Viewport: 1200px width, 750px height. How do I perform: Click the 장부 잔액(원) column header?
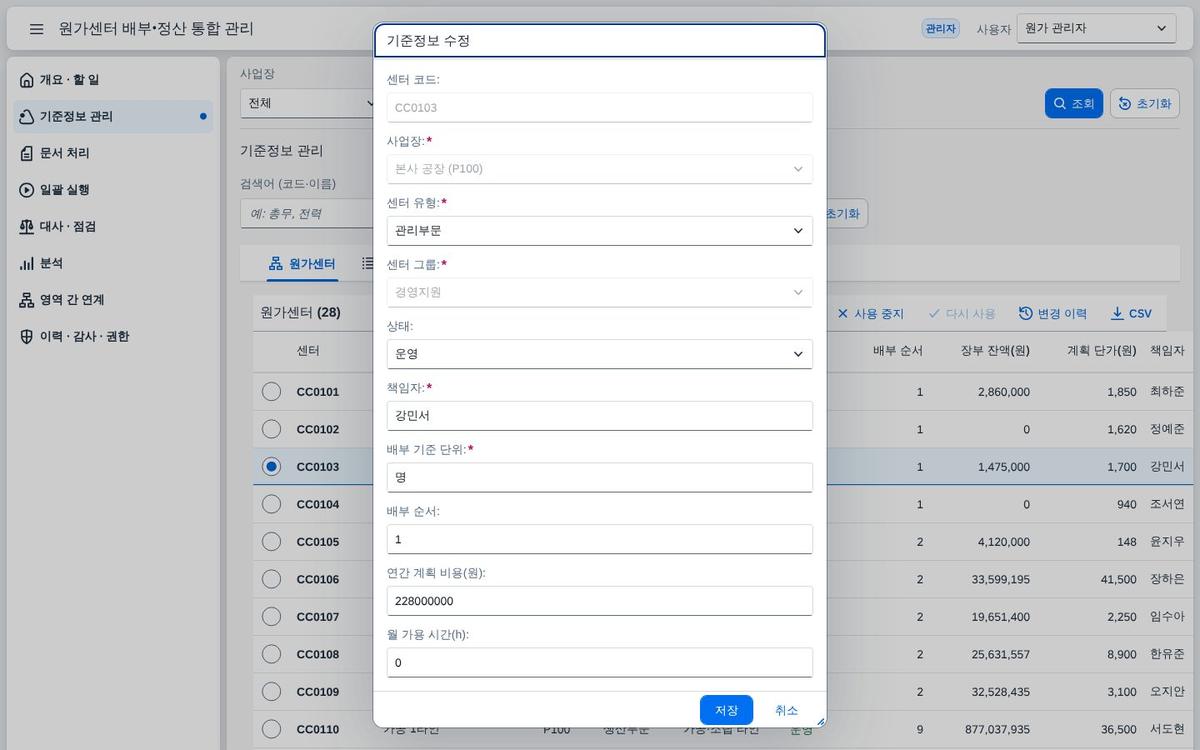click(995, 351)
